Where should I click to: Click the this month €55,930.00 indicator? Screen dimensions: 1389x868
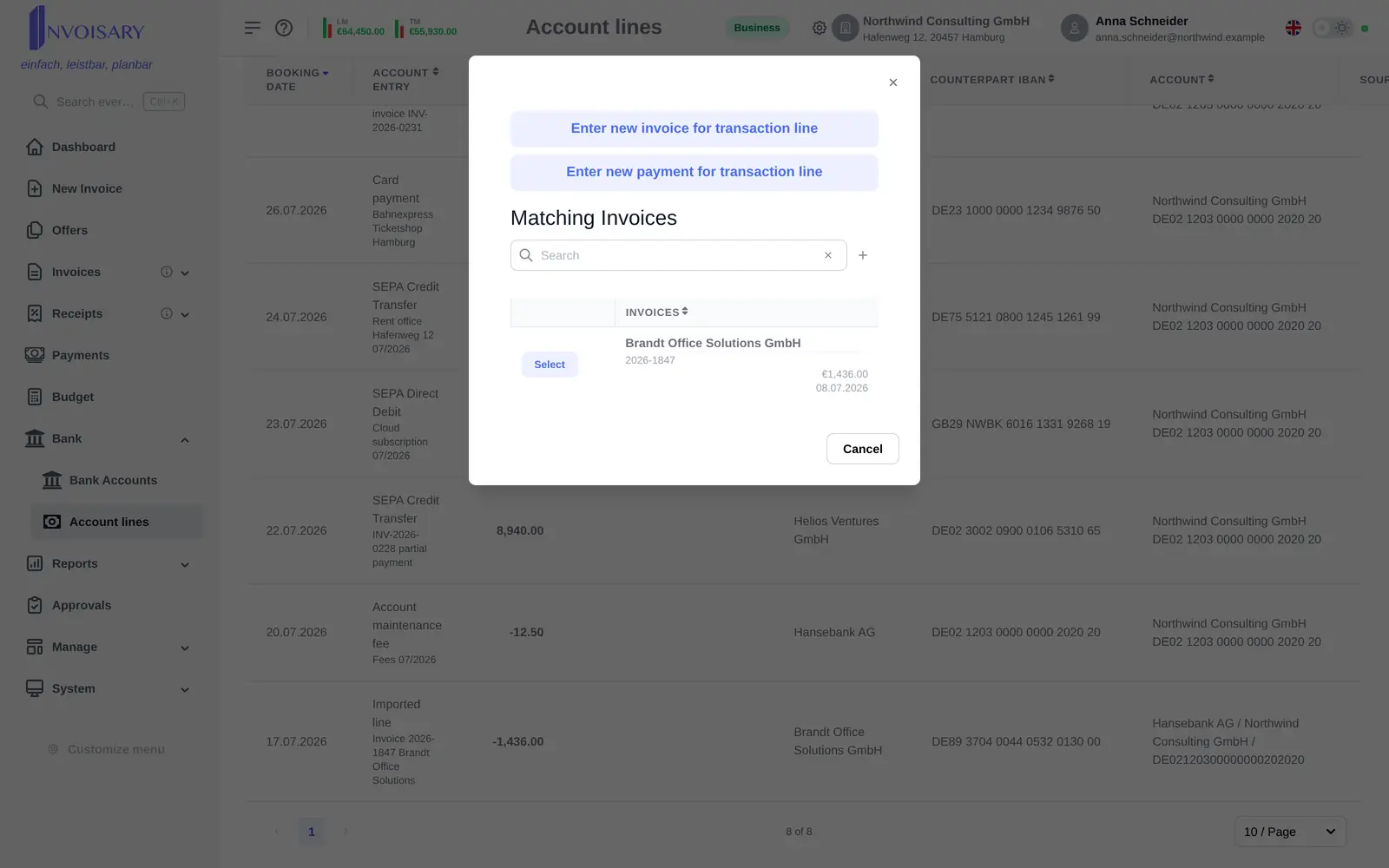coord(426,28)
